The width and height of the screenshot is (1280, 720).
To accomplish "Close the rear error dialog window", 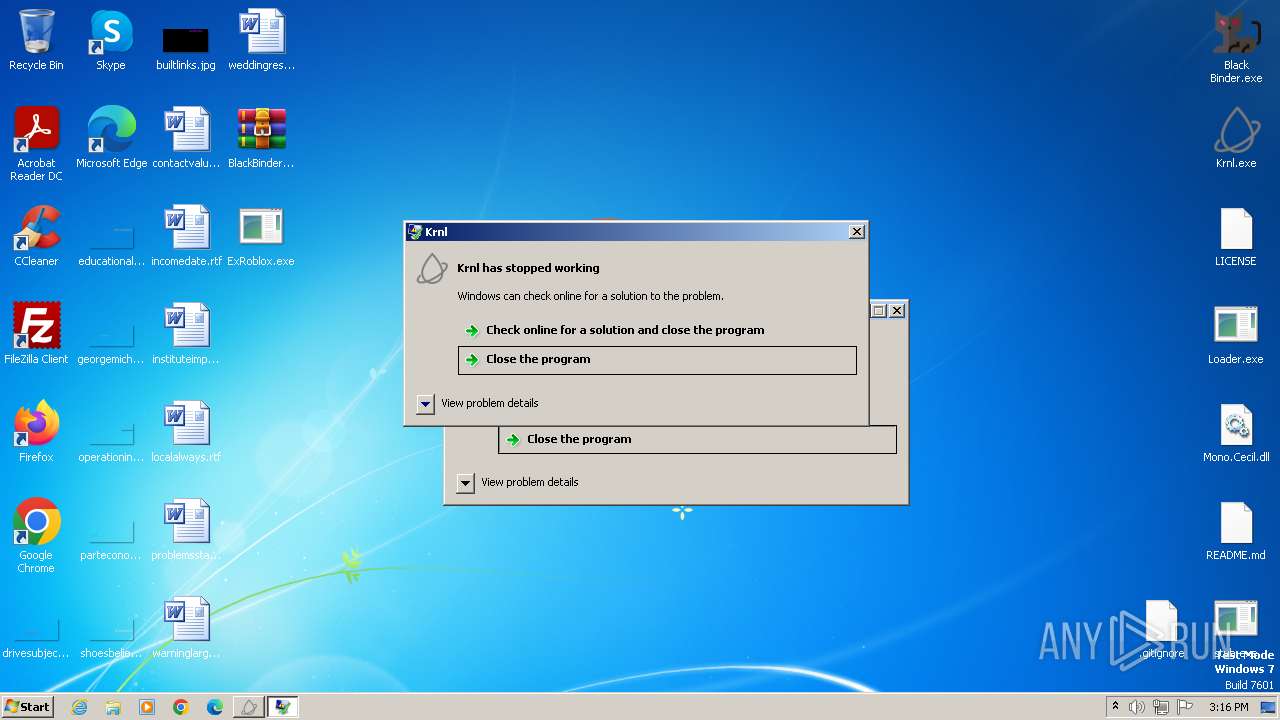I will click(x=897, y=311).
